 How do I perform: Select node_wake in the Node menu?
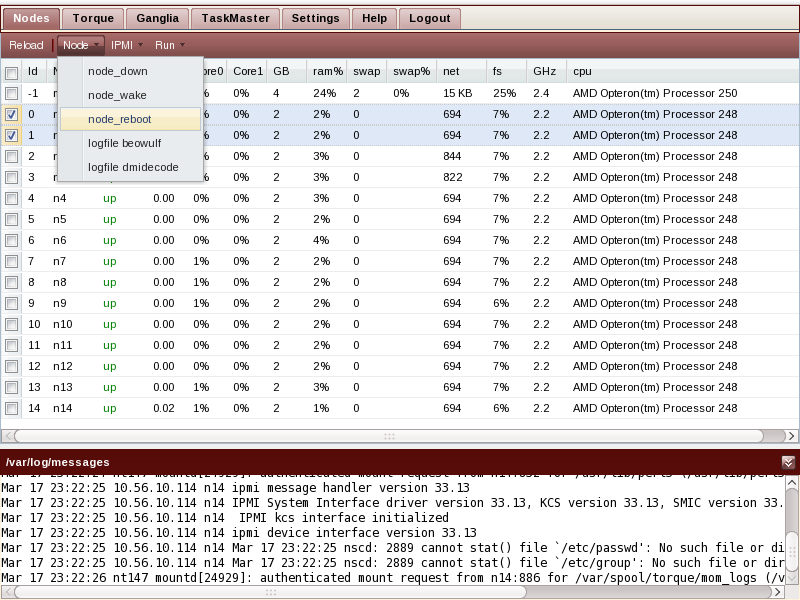tap(130, 95)
